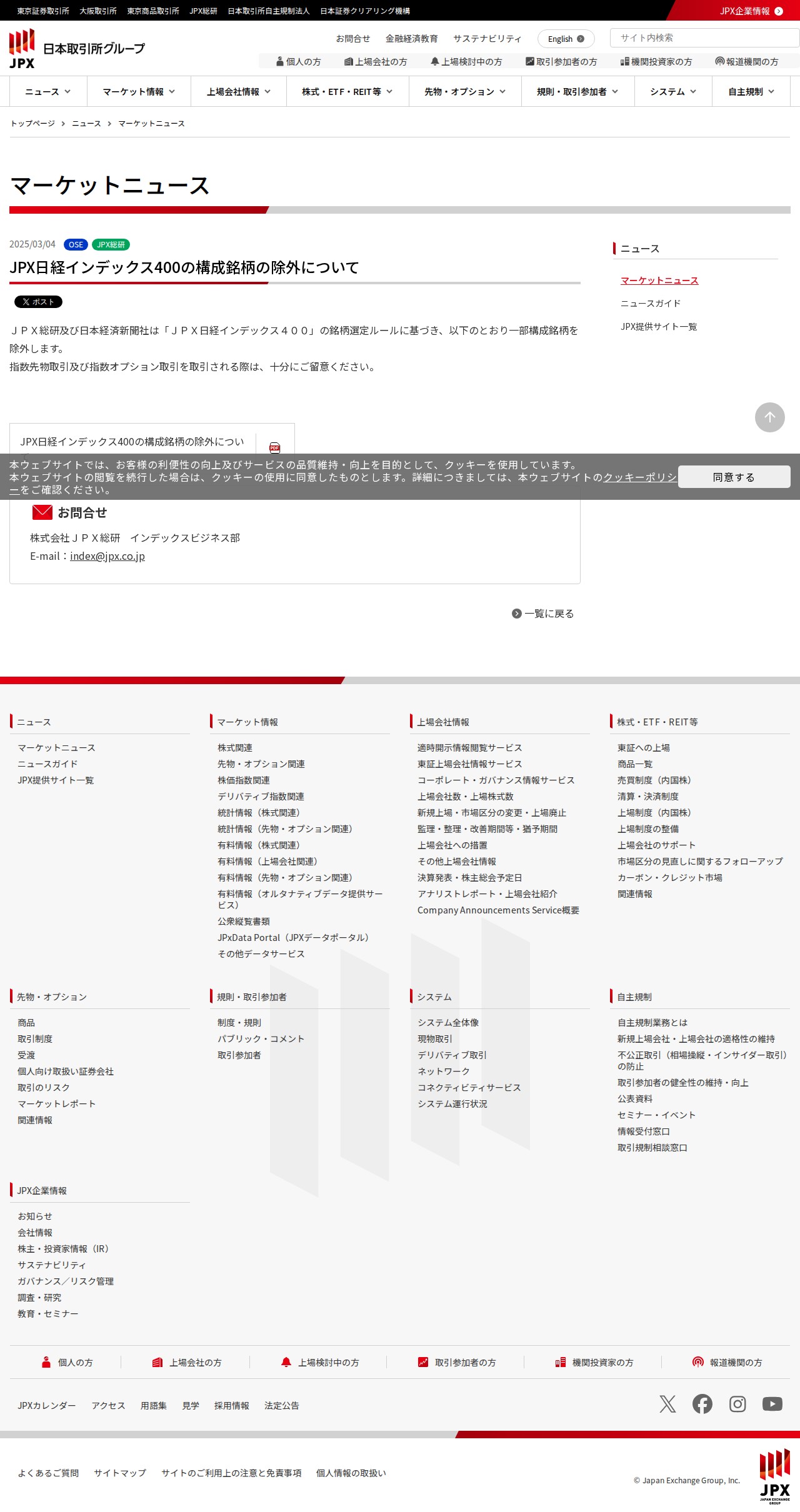Click the bell icon for 上場検討中の方 in header

[x=435, y=61]
